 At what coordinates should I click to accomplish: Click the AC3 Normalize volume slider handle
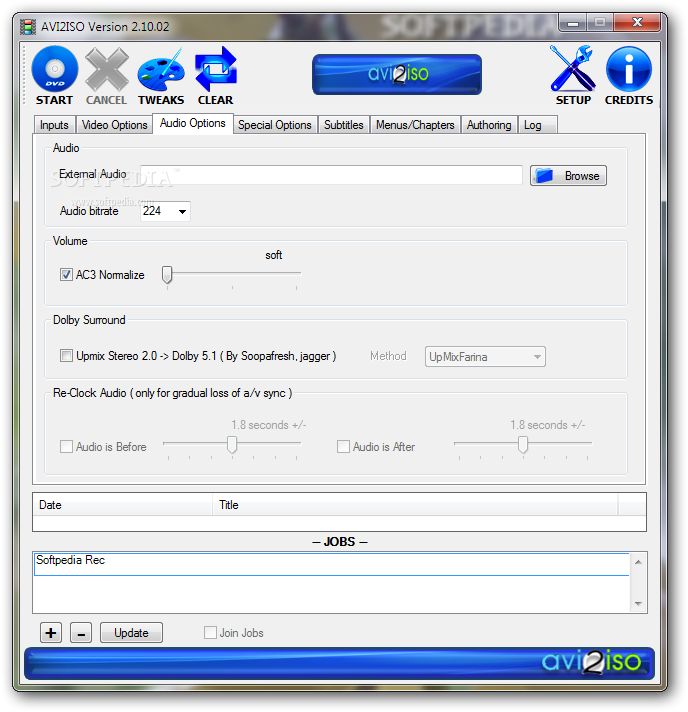pyautogui.click(x=167, y=275)
